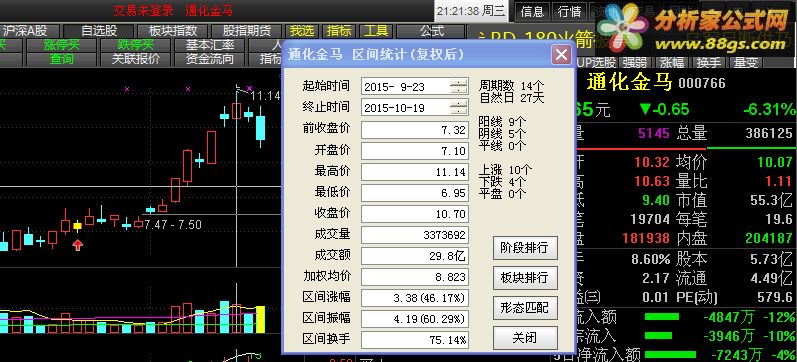Open the 资金流向 view
The width and height of the screenshot is (797, 362).
pyautogui.click(x=209, y=59)
